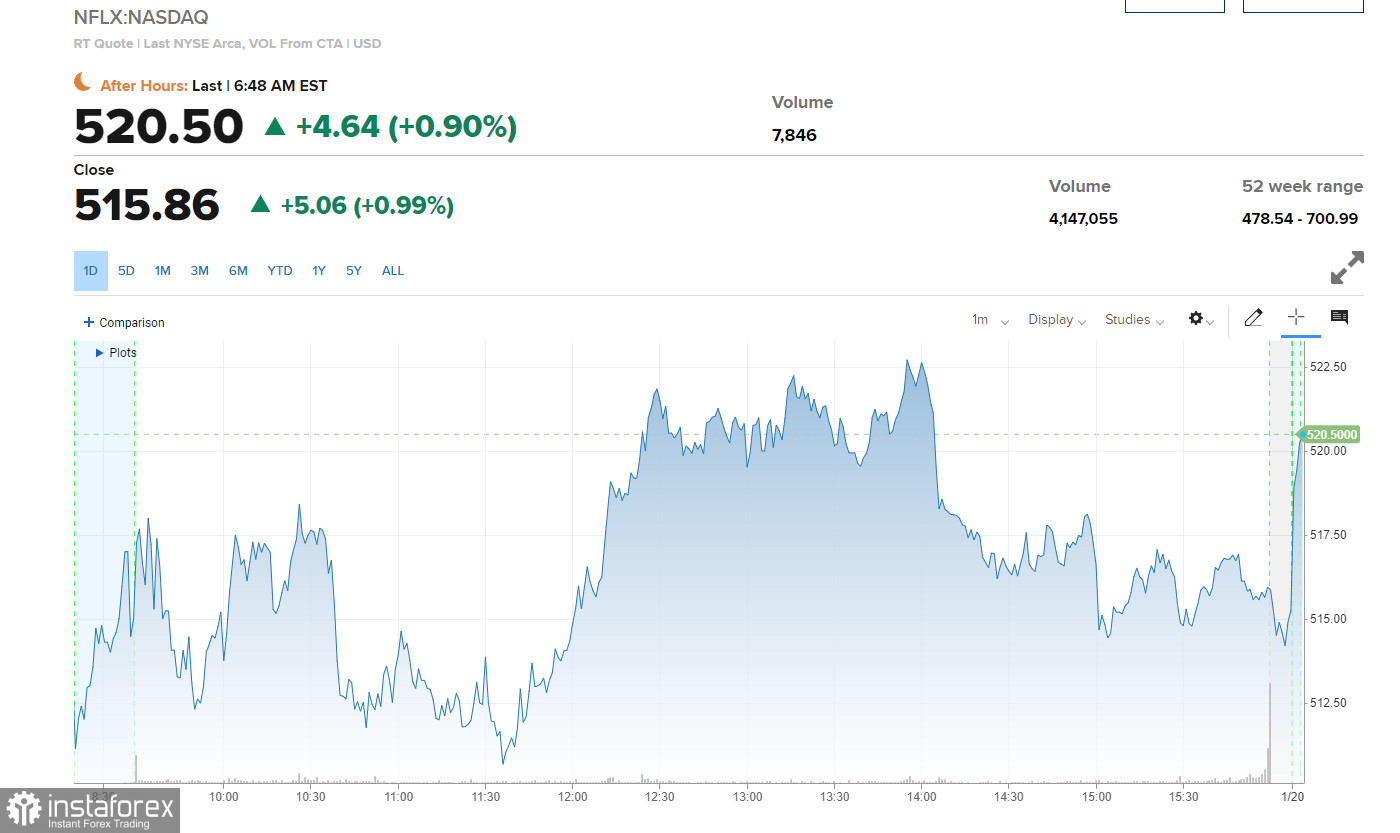Image resolution: width=1400 pixels, height=833 pixels.
Task: Switch to the 5D time range
Action: (126, 271)
